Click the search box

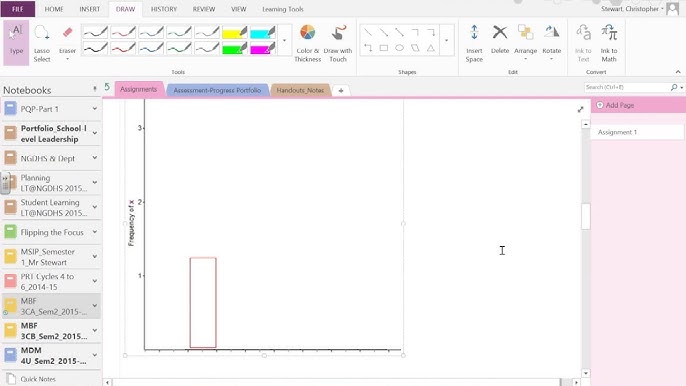coord(626,87)
